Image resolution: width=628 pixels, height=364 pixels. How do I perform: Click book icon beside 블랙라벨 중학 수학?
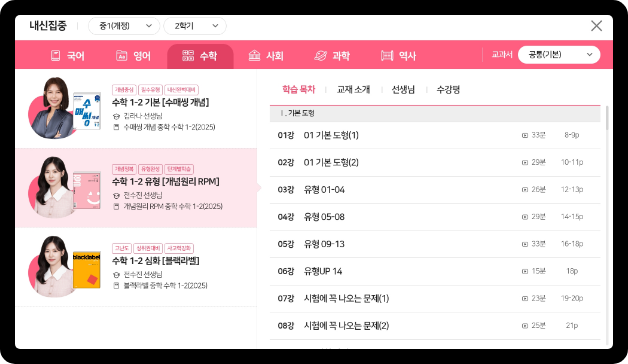(x=116, y=286)
